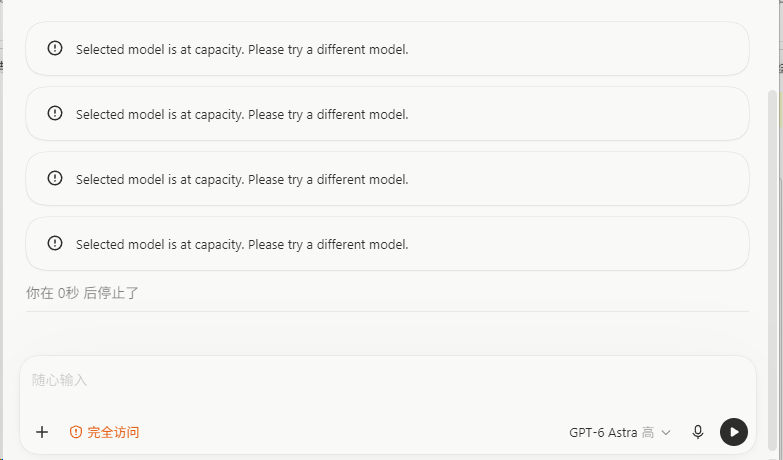The image size is (783, 460).
Task: Click the alert icon in the bottom error message
Action: (x=55, y=243)
